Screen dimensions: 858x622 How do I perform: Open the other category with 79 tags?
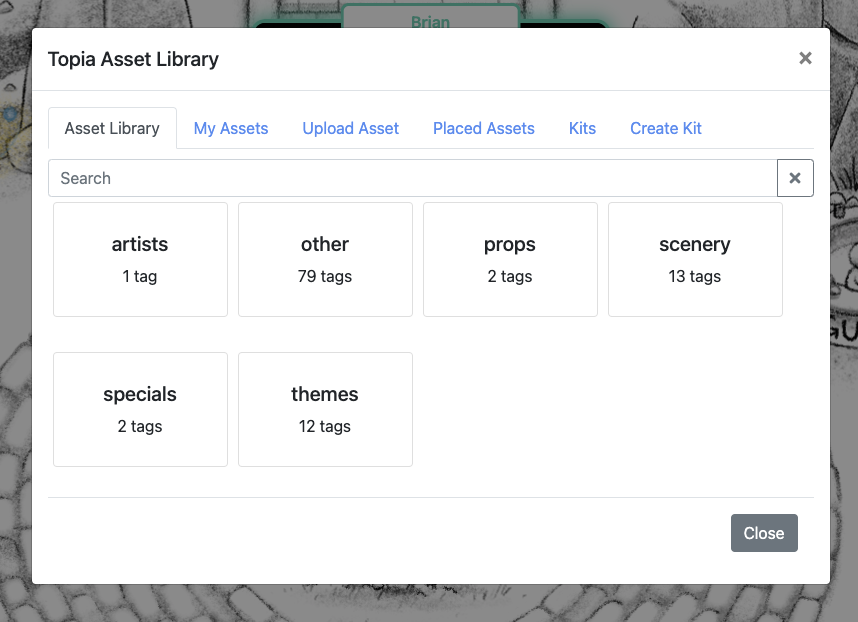[x=325, y=259]
